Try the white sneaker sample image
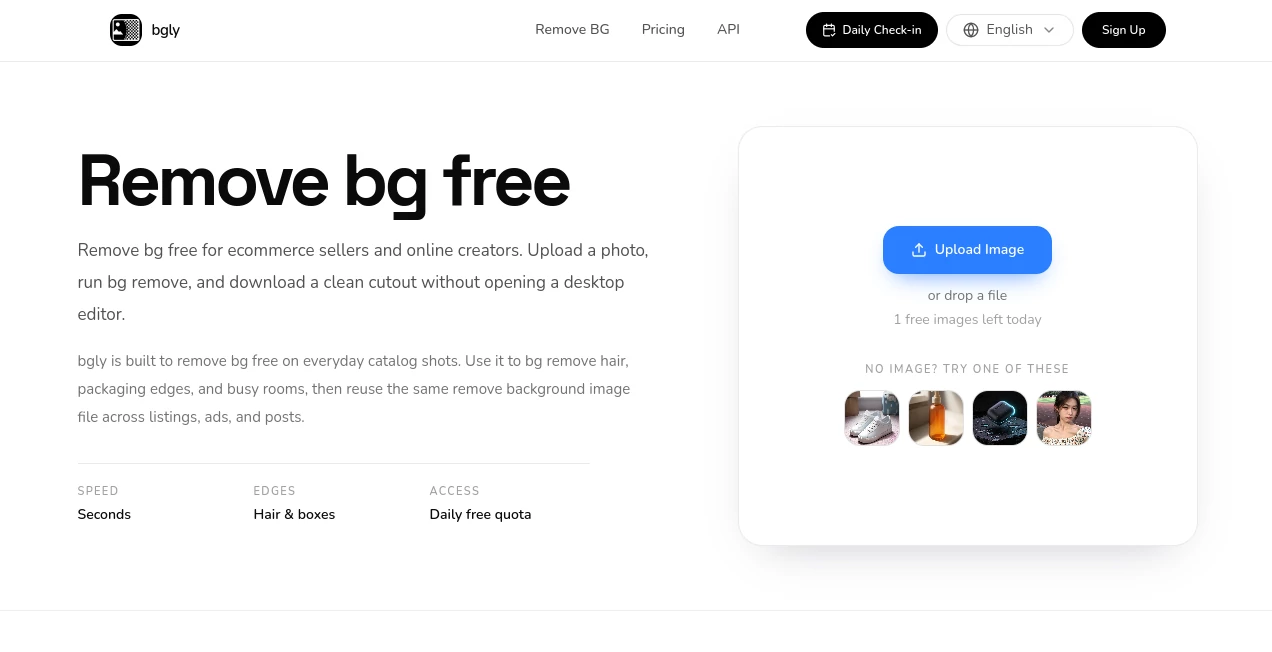The image size is (1272, 652). pos(872,418)
